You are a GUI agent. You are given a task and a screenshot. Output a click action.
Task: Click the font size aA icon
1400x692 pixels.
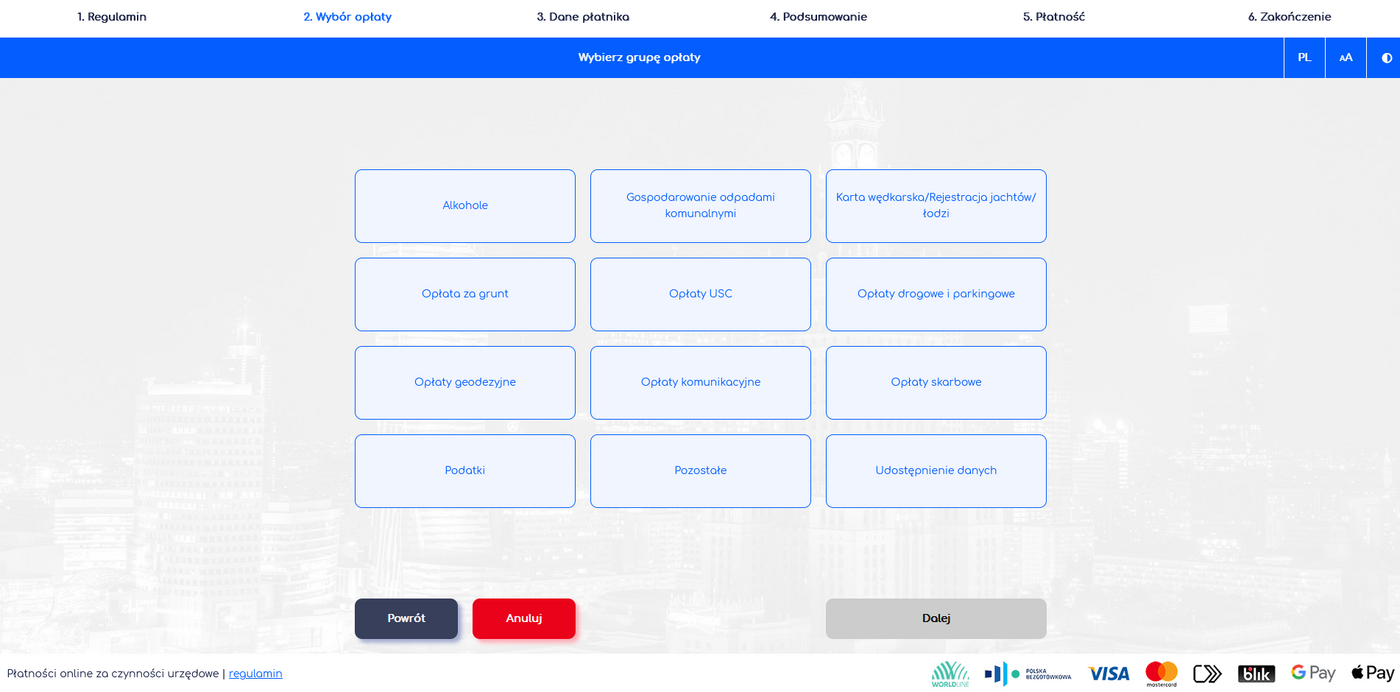tap(1345, 58)
